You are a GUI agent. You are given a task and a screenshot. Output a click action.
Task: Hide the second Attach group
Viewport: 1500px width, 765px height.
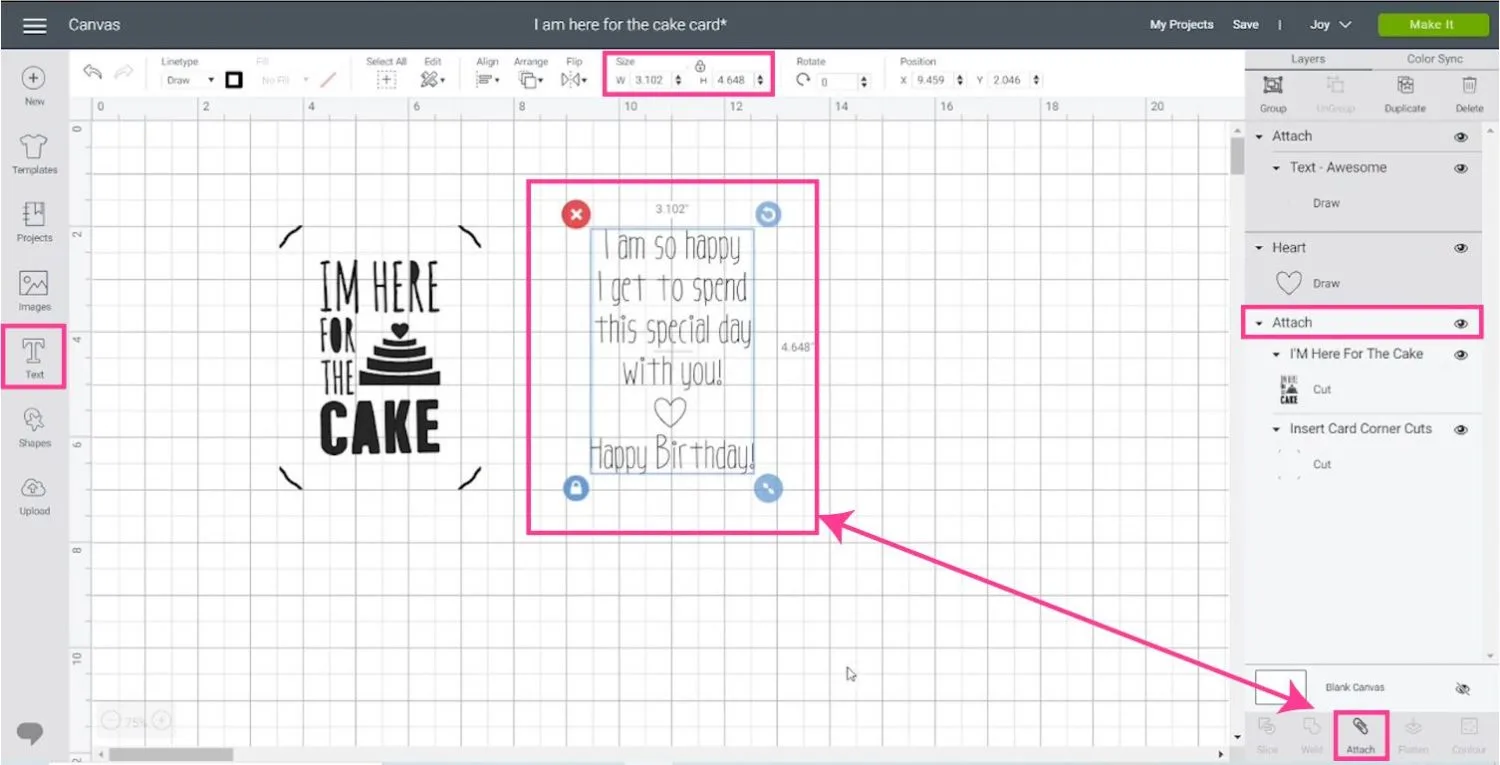(x=1461, y=323)
